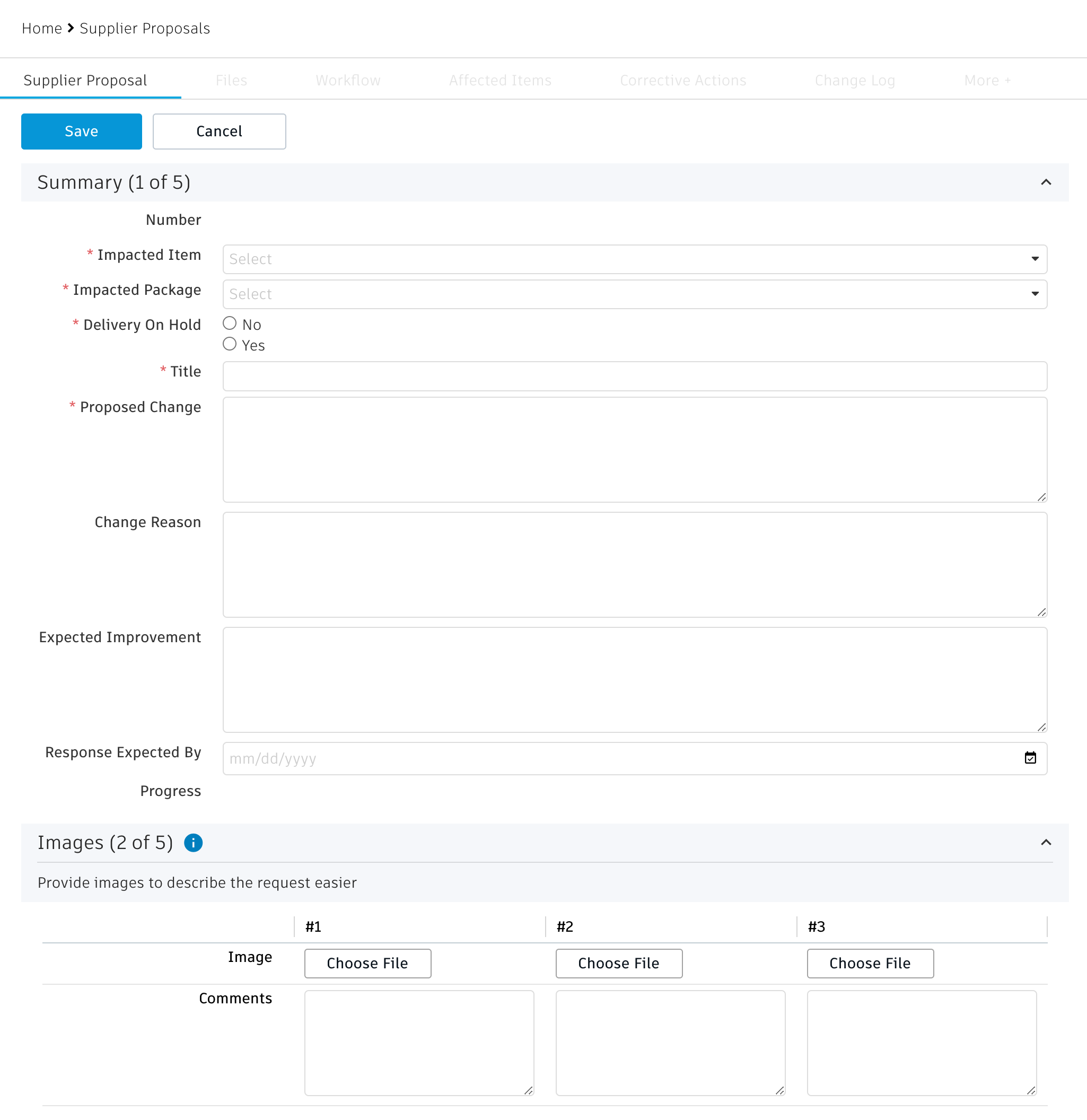This screenshot has height=1120, width=1087.
Task: Click the Save button
Action: (x=81, y=132)
